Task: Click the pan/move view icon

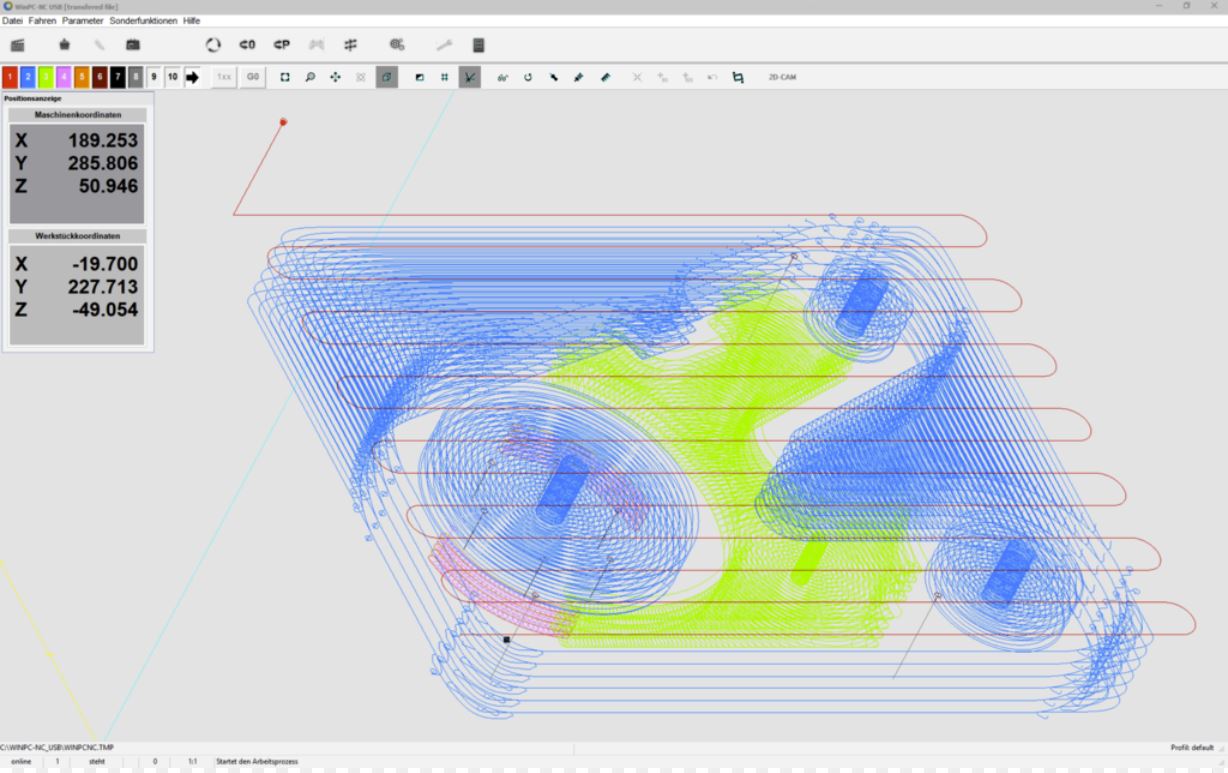Action: click(x=335, y=76)
